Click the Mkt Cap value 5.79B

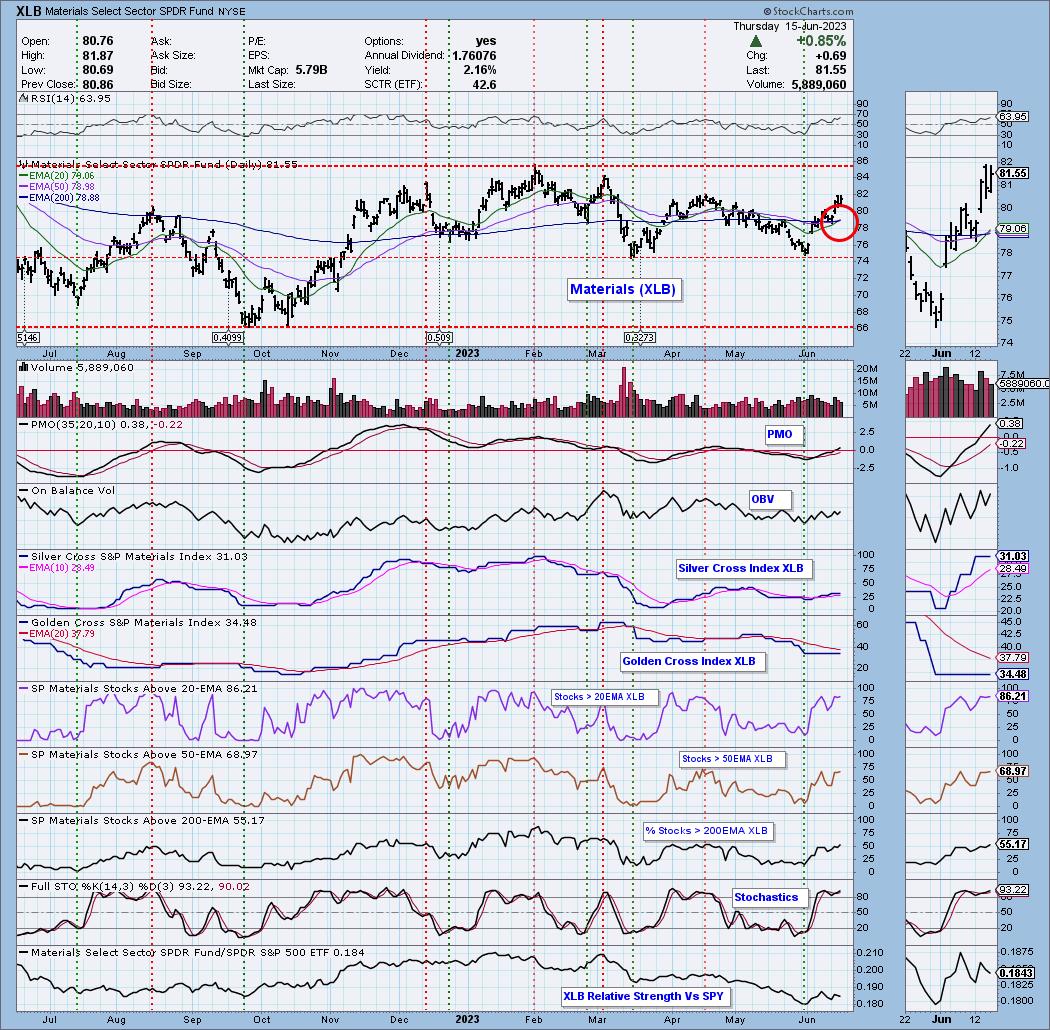pos(311,70)
